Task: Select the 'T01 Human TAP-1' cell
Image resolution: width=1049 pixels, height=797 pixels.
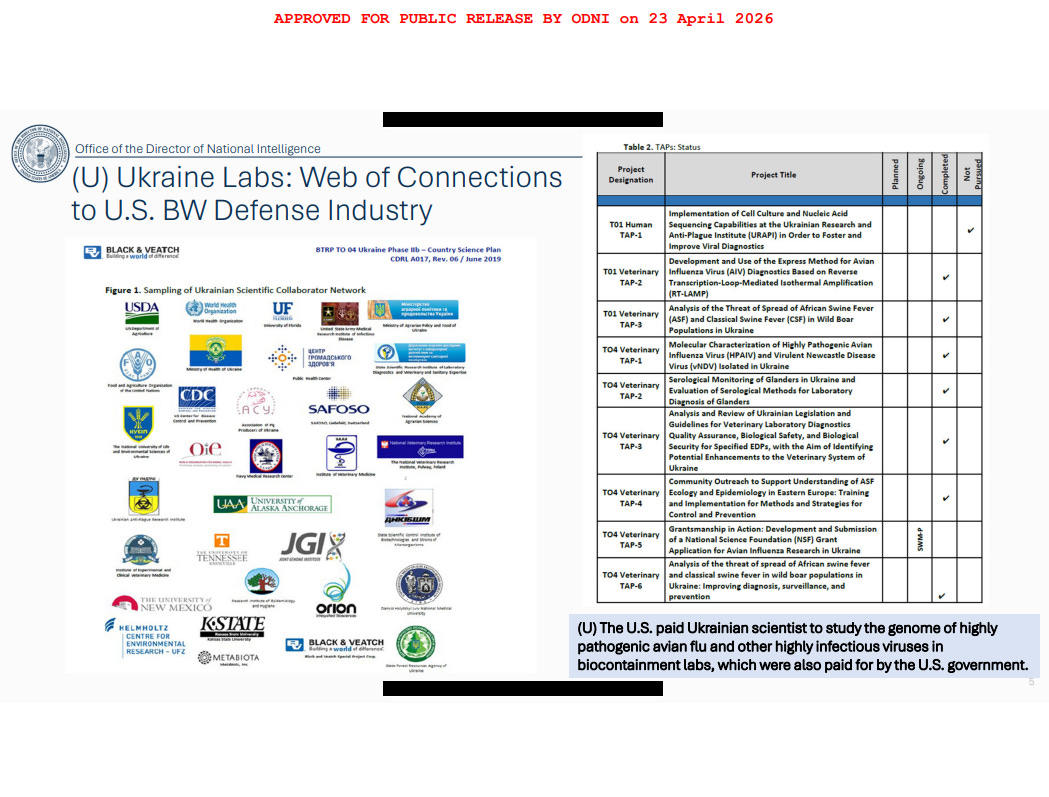Action: tap(631, 230)
